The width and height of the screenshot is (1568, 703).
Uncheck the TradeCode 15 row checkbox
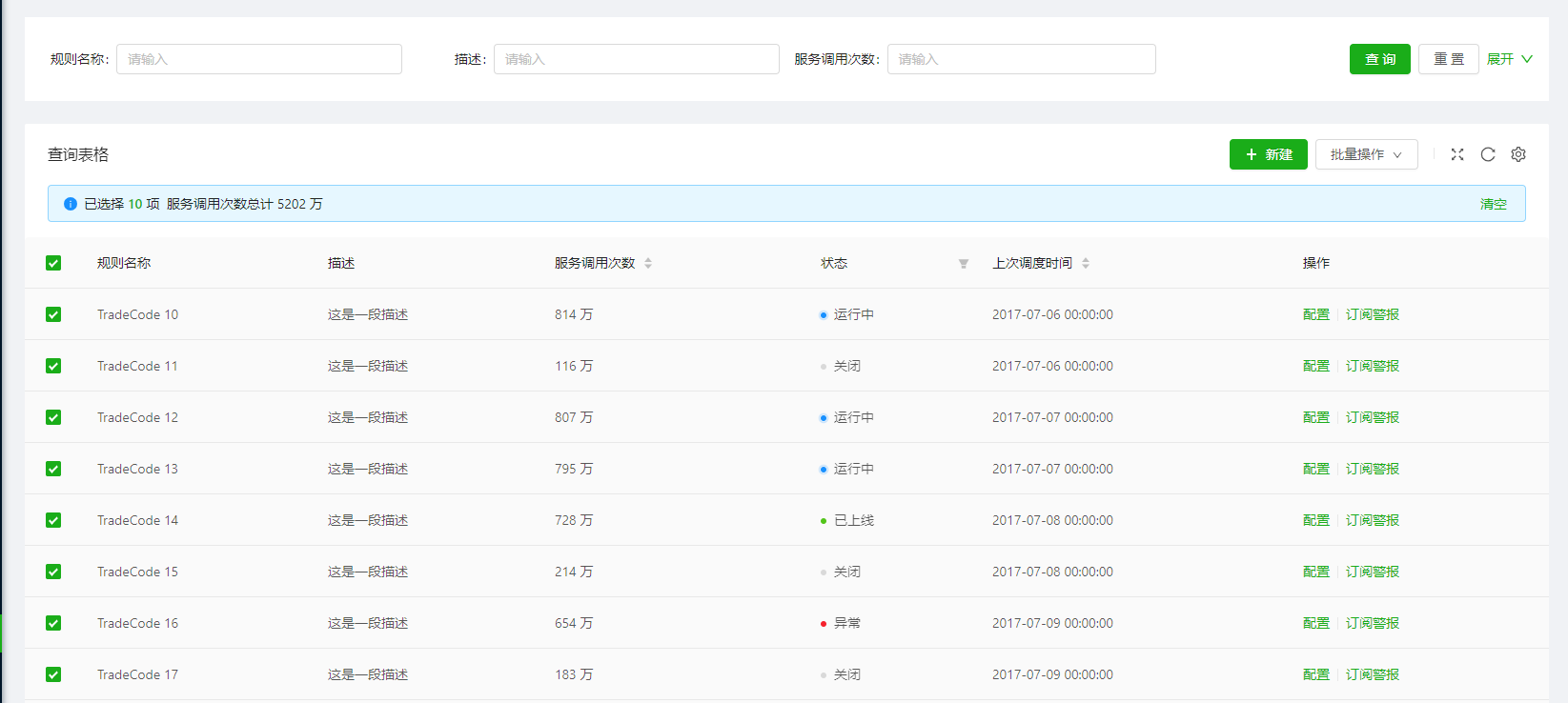coord(53,572)
